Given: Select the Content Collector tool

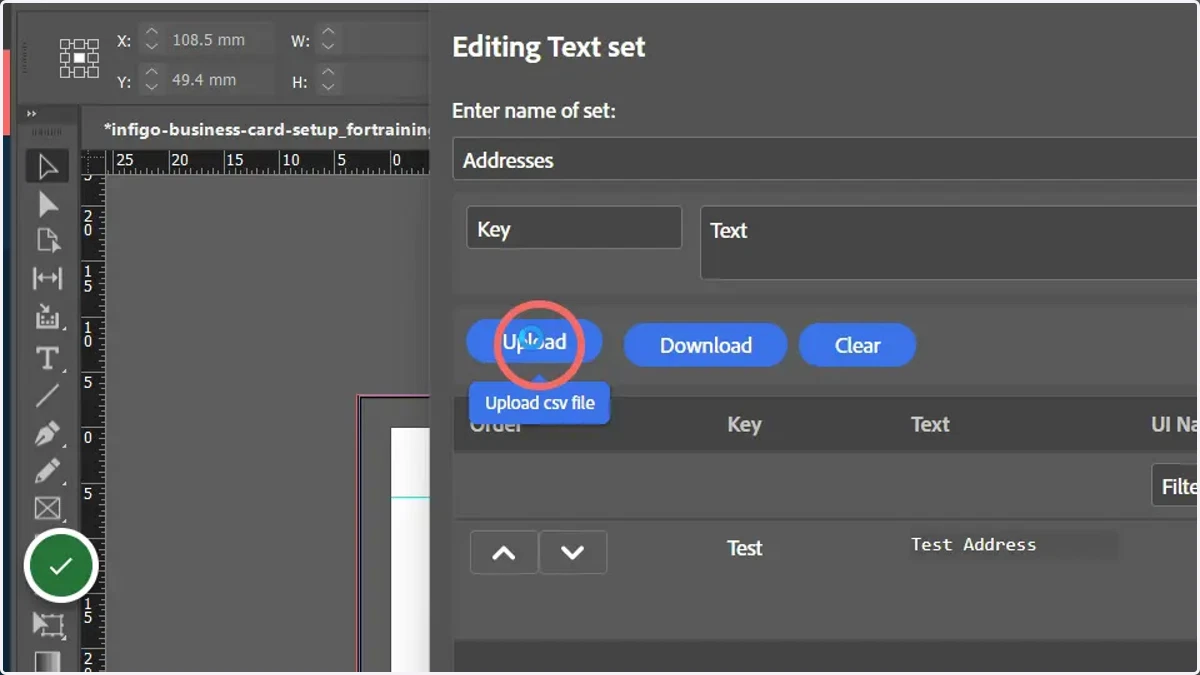Looking at the screenshot, I should pos(47,318).
